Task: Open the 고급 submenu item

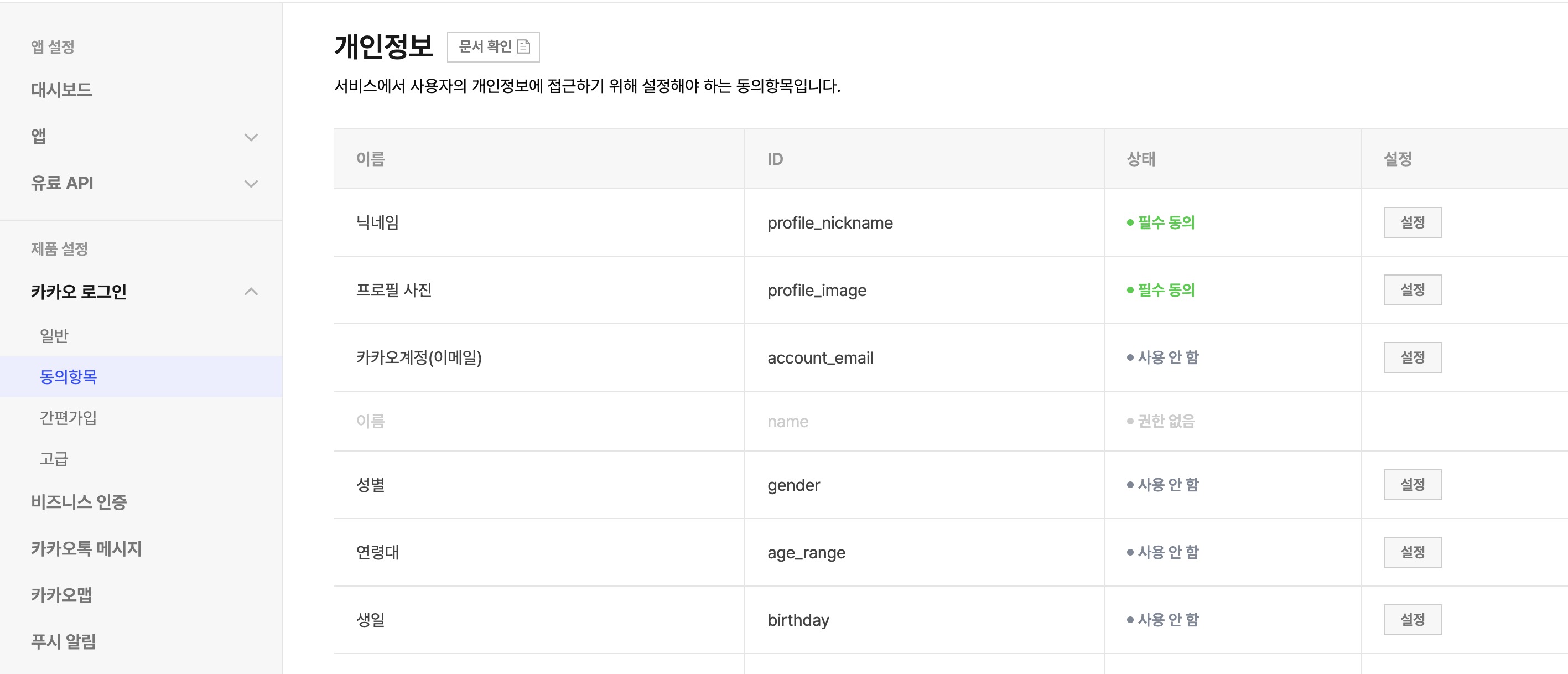Action: 54,459
